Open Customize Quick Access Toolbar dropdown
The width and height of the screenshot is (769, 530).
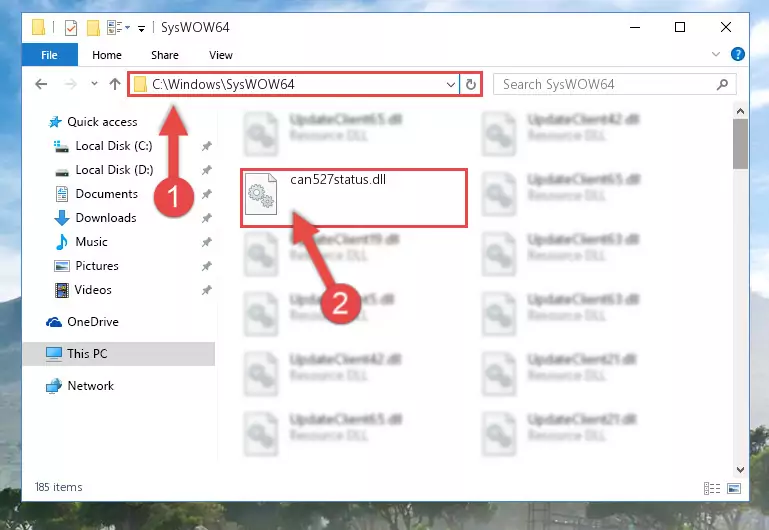point(141,28)
